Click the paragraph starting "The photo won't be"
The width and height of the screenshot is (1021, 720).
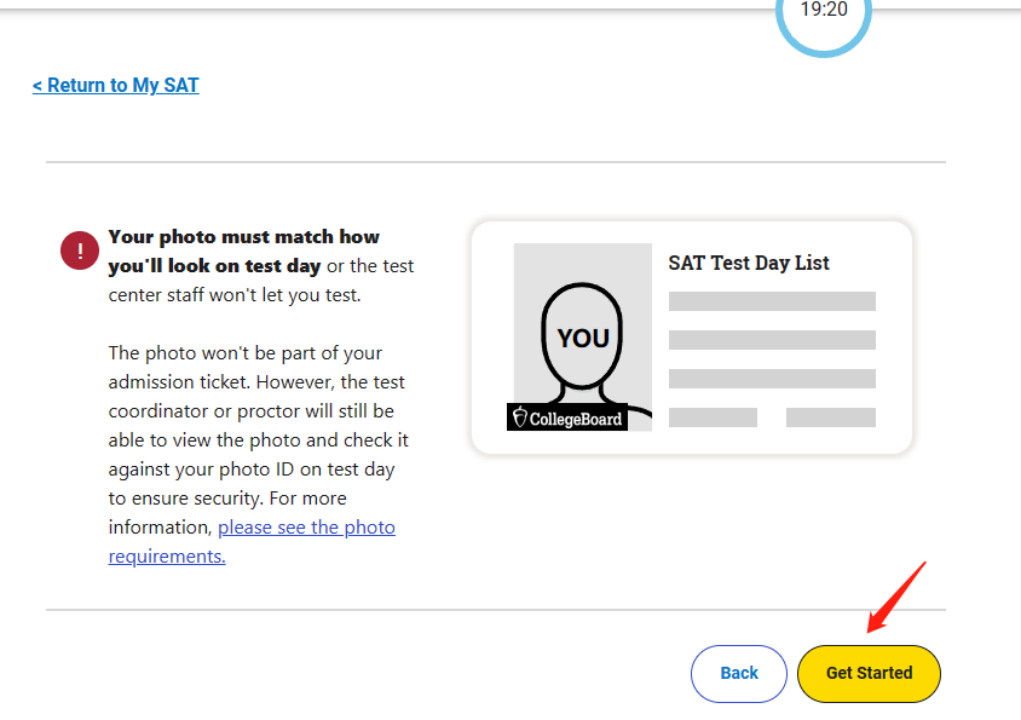tap(245, 353)
